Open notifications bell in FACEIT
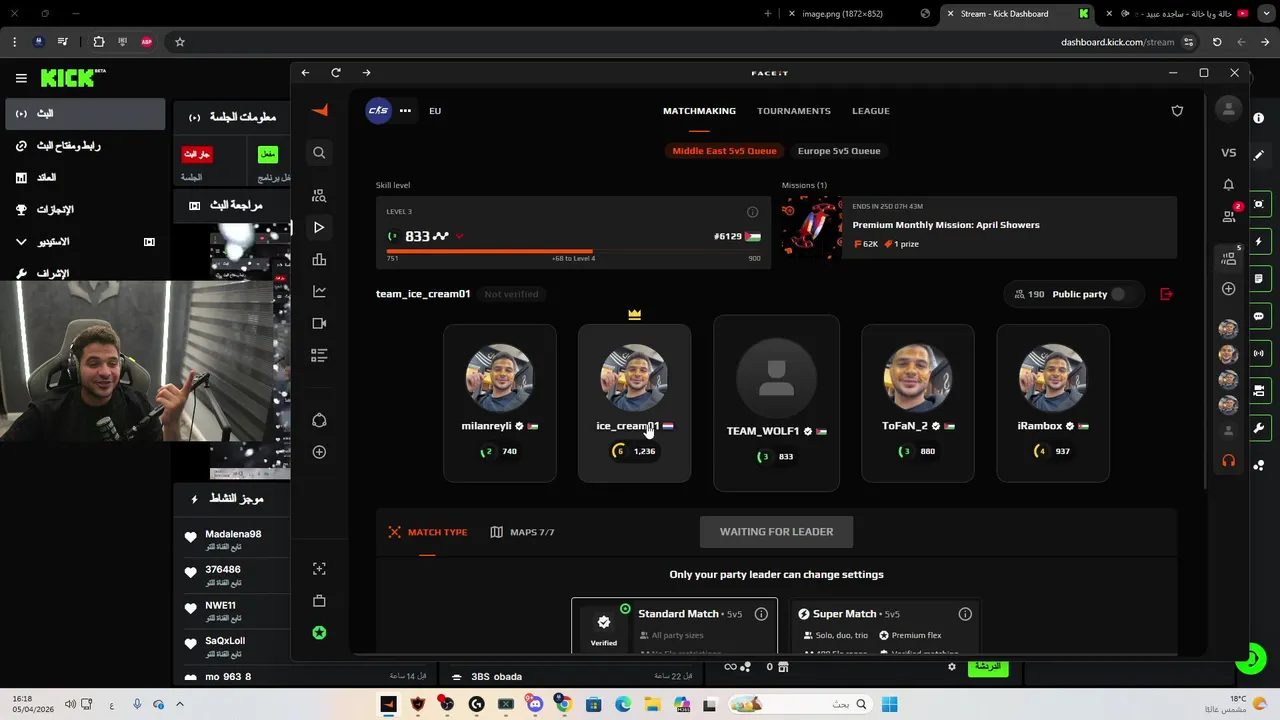This screenshot has width=1280, height=720. click(x=1229, y=185)
